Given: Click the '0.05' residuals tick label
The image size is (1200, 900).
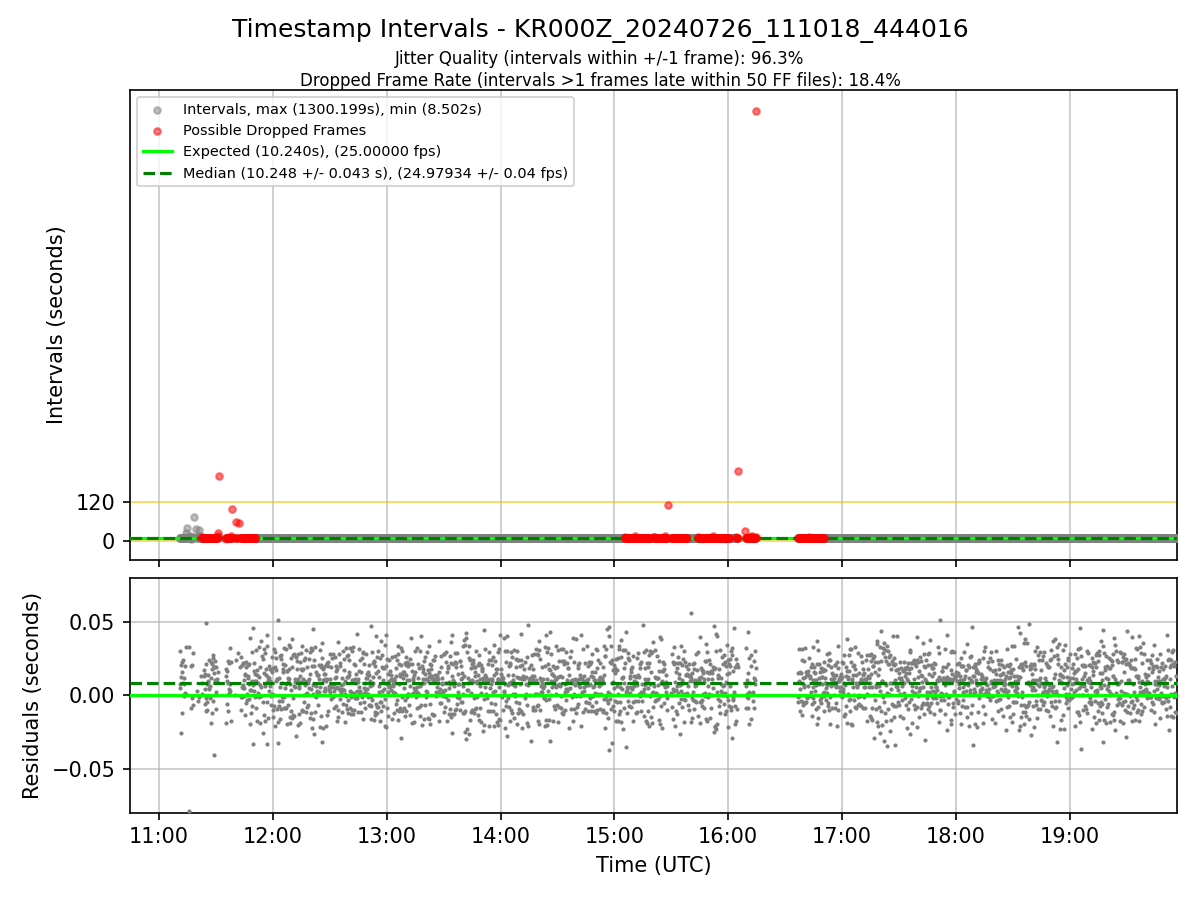Looking at the screenshot, I should point(94,623).
